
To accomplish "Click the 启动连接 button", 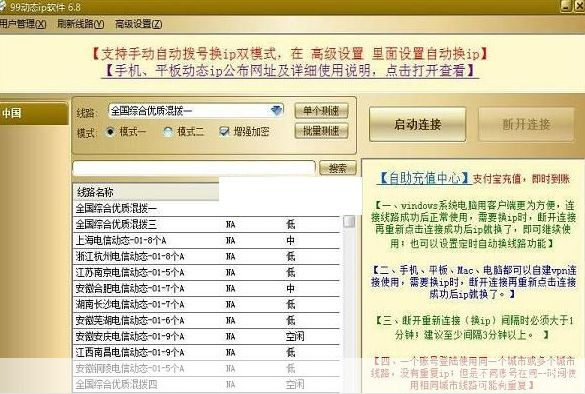I will pyautogui.click(x=417, y=124).
